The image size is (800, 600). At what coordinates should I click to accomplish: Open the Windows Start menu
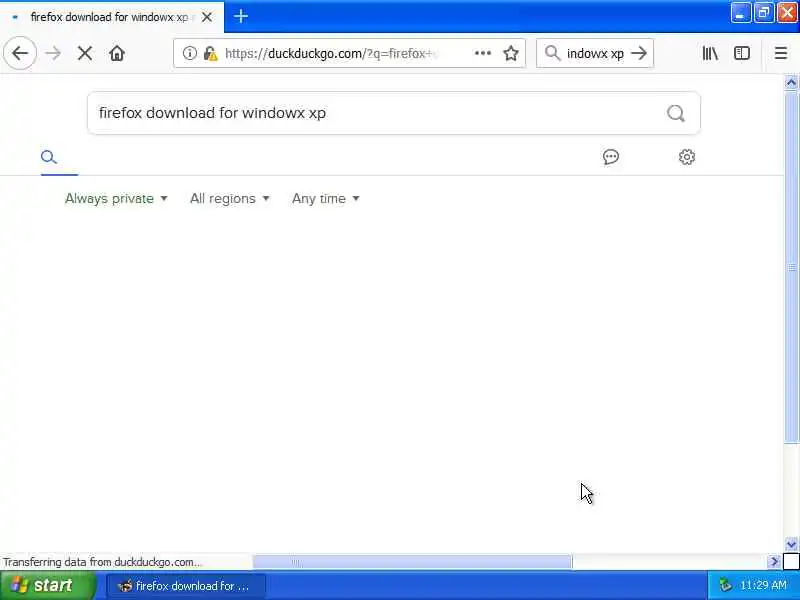(47, 585)
